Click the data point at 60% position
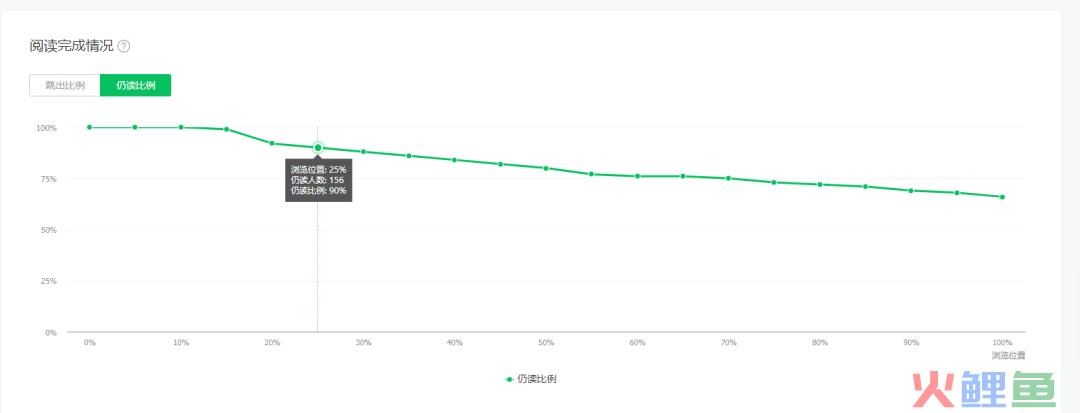 (637, 176)
